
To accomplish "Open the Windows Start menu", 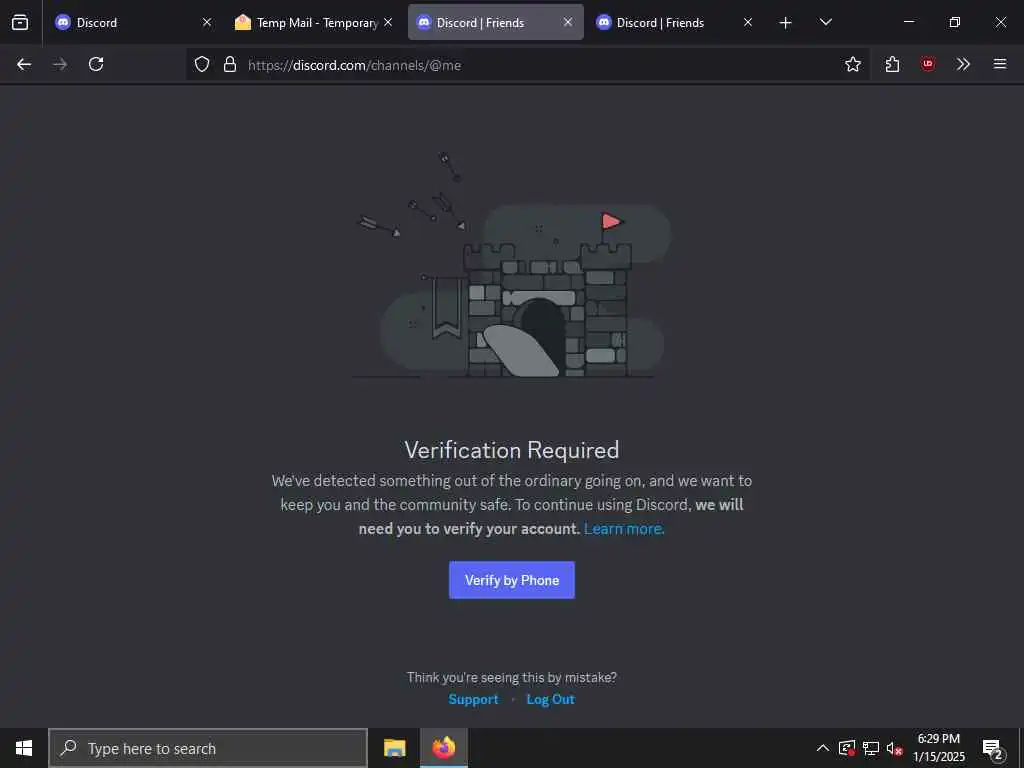I will click(24, 748).
